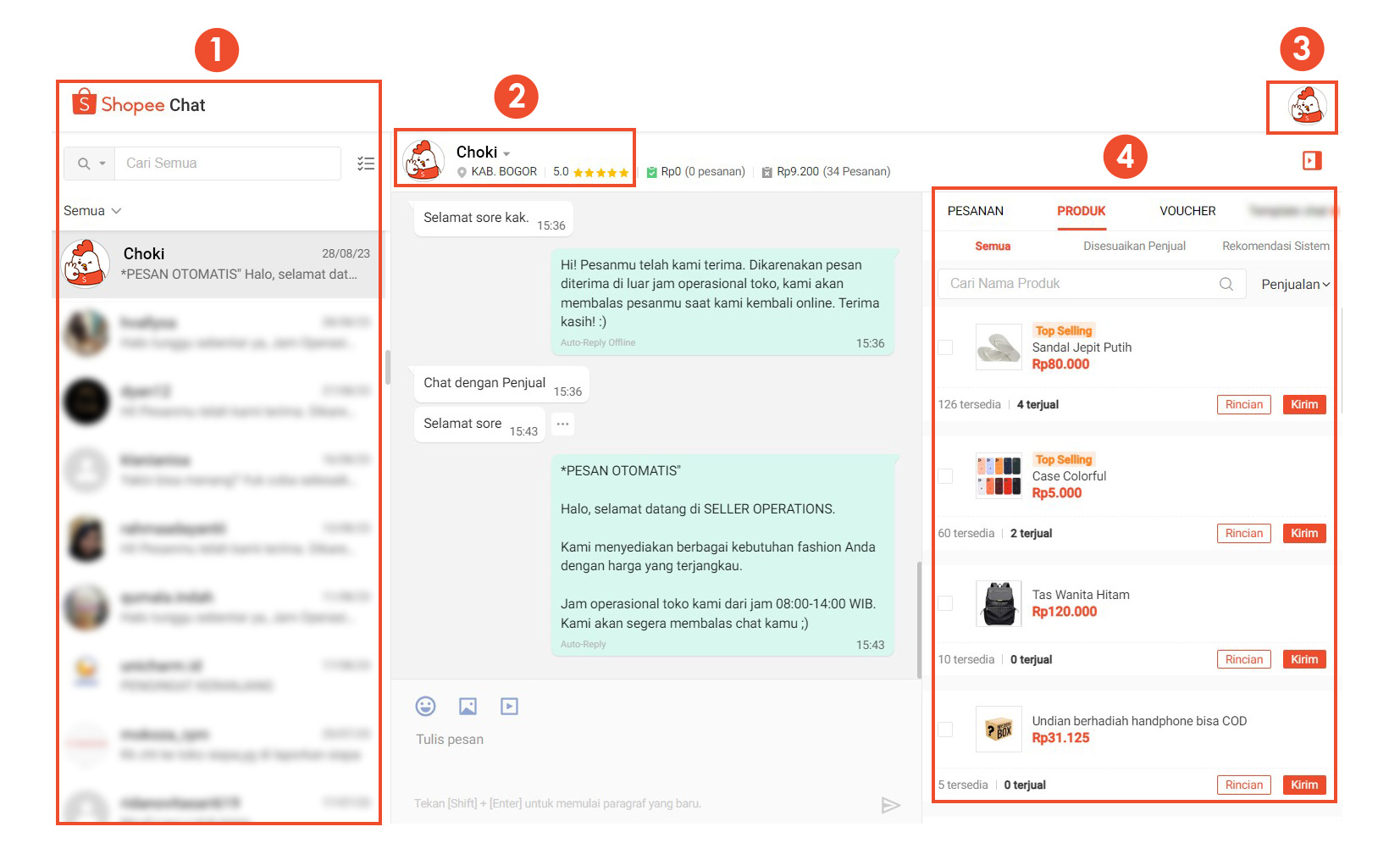Open the Penjualan sort dropdown
The image size is (1400, 860).
point(1294,284)
